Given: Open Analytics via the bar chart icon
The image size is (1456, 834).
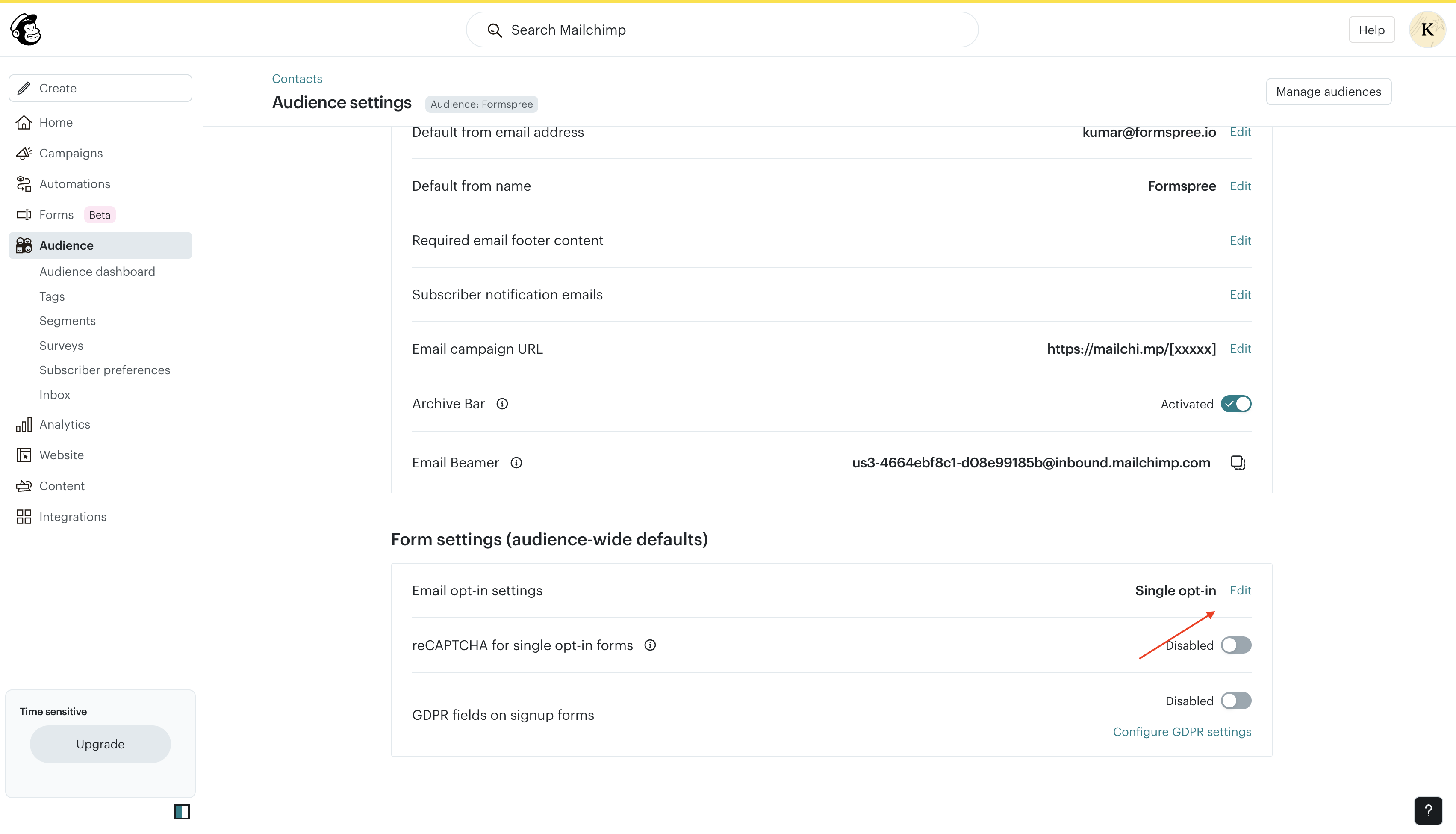Looking at the screenshot, I should pyautogui.click(x=24, y=424).
